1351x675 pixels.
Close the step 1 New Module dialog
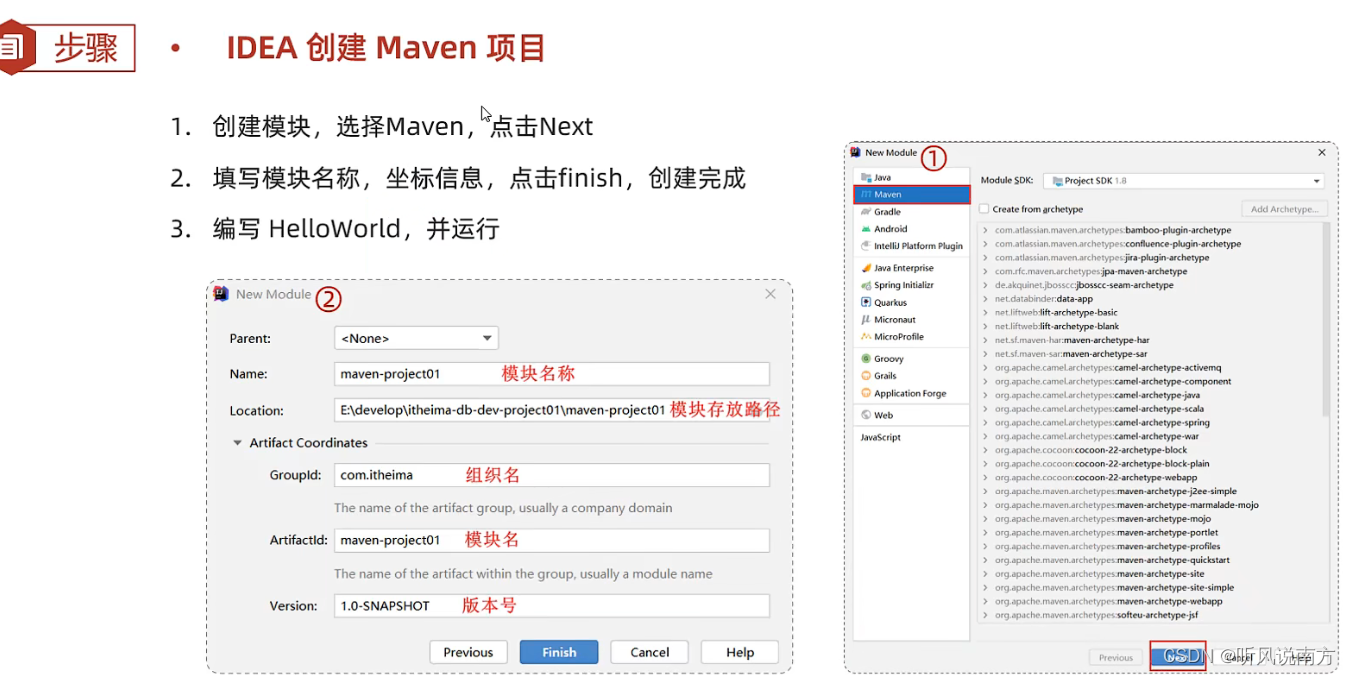tap(1322, 153)
